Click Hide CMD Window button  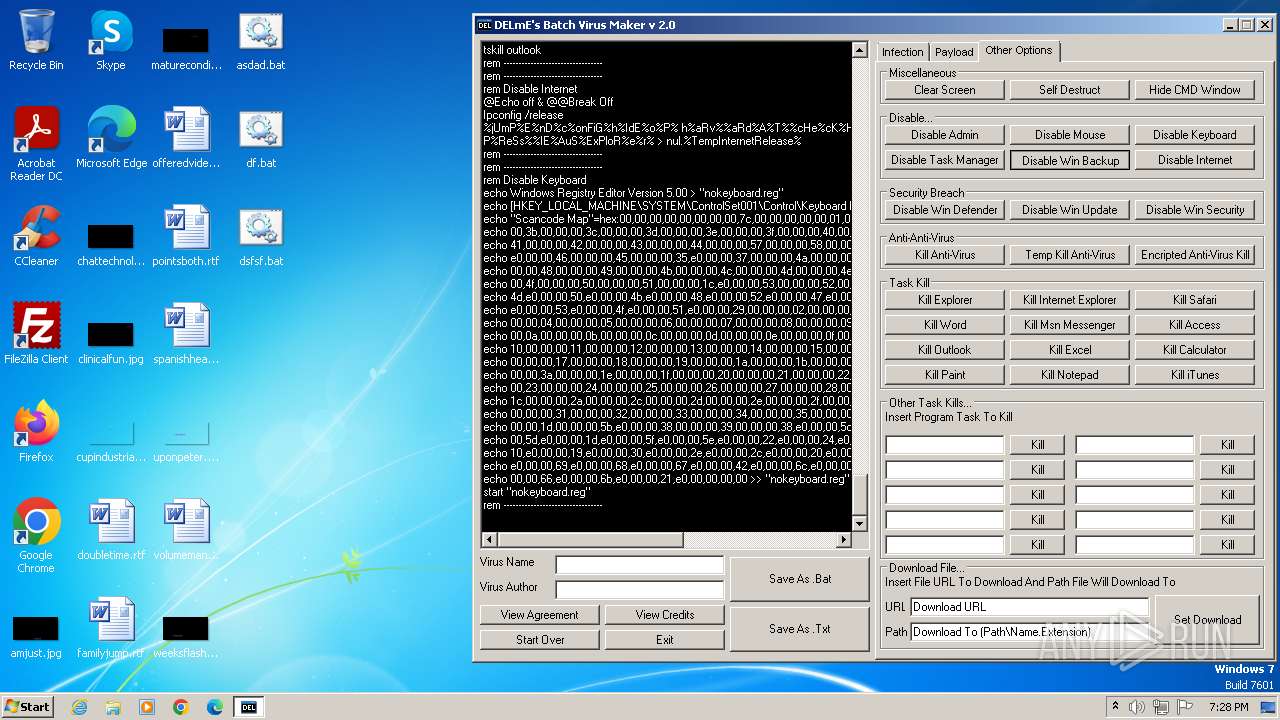tap(1194, 90)
